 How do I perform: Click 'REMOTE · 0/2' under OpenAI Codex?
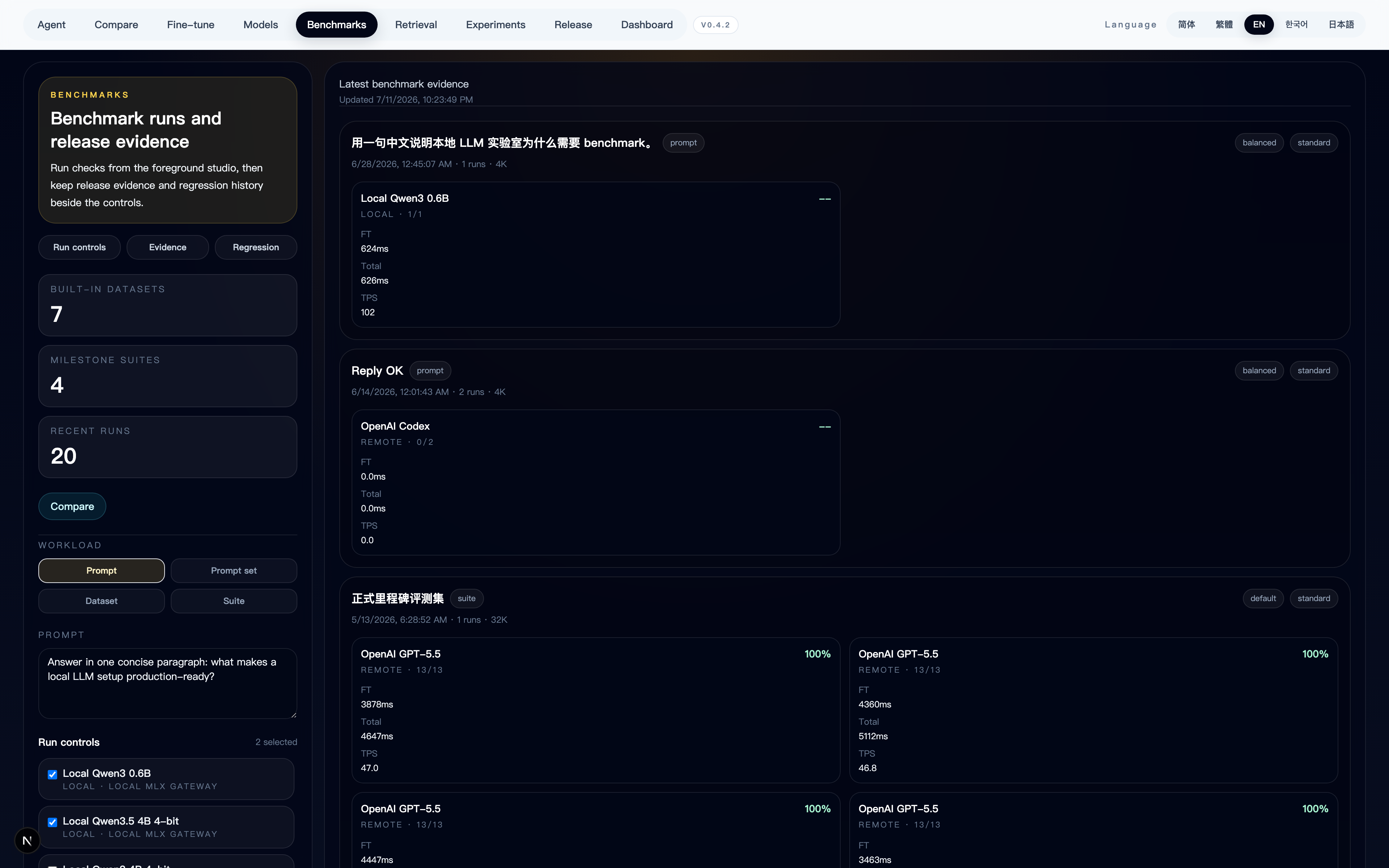coord(397,442)
